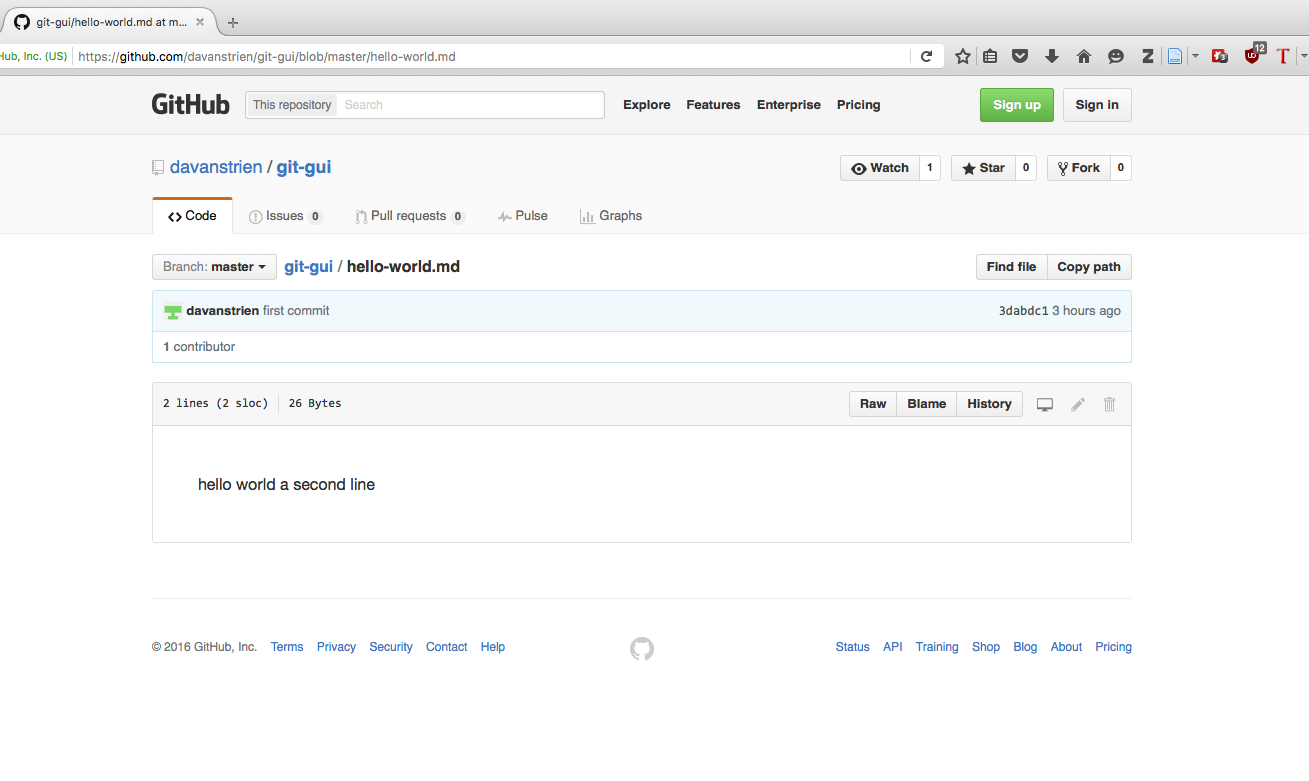This screenshot has height=781, width=1309.
Task: Click the pencil edit file icon
Action: (1078, 404)
